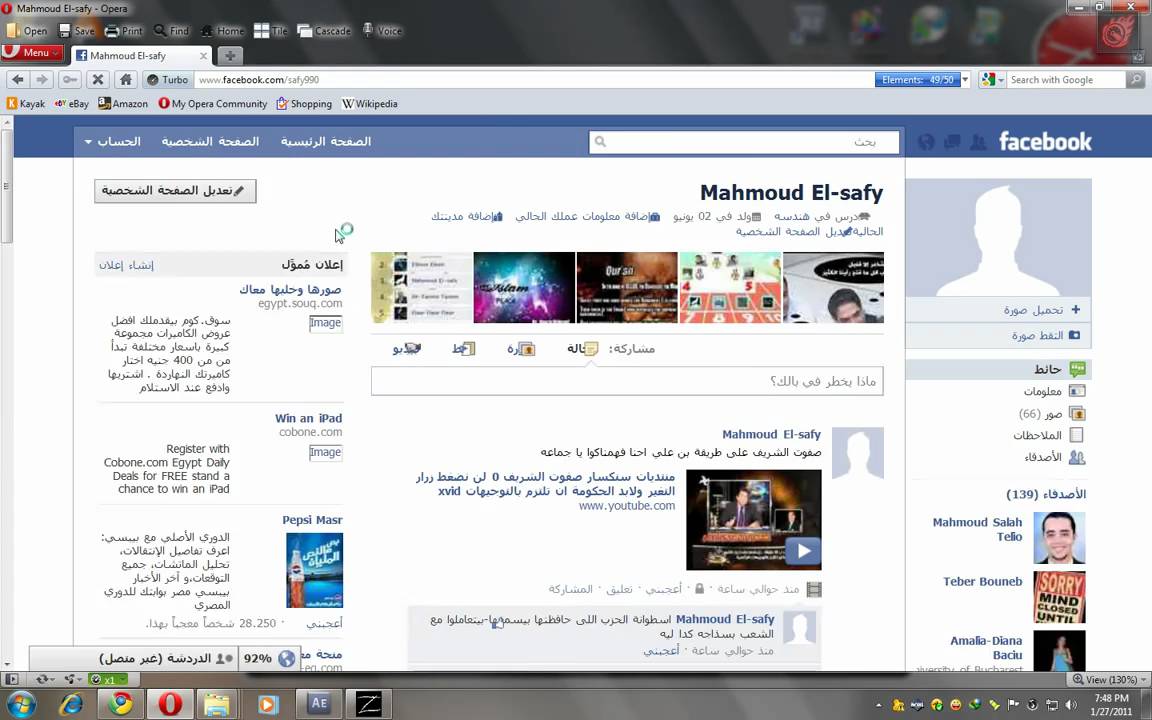Open the red Opera Menu button
Image resolution: width=1152 pixels, height=720 pixels.
coord(32,53)
